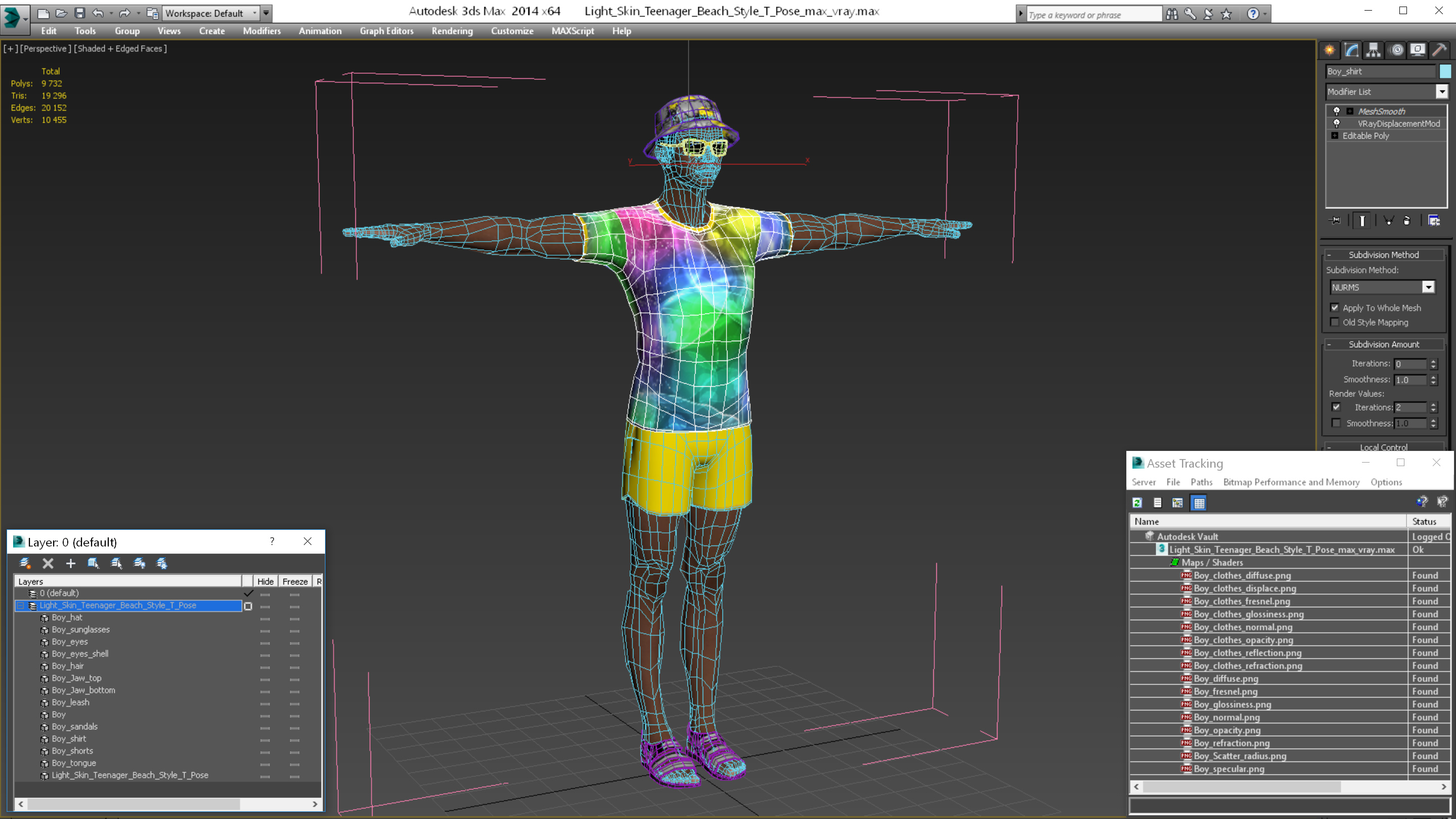Click the [Perspective] viewport label

pyautogui.click(x=46, y=49)
